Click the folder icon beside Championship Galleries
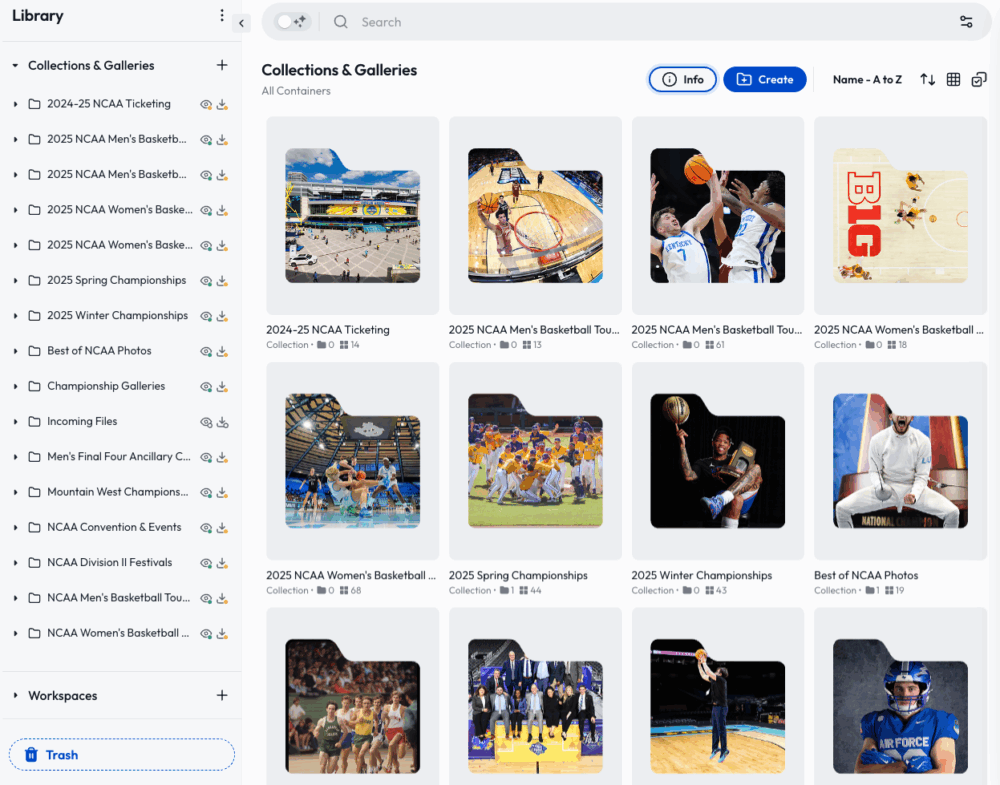 click(x=34, y=386)
